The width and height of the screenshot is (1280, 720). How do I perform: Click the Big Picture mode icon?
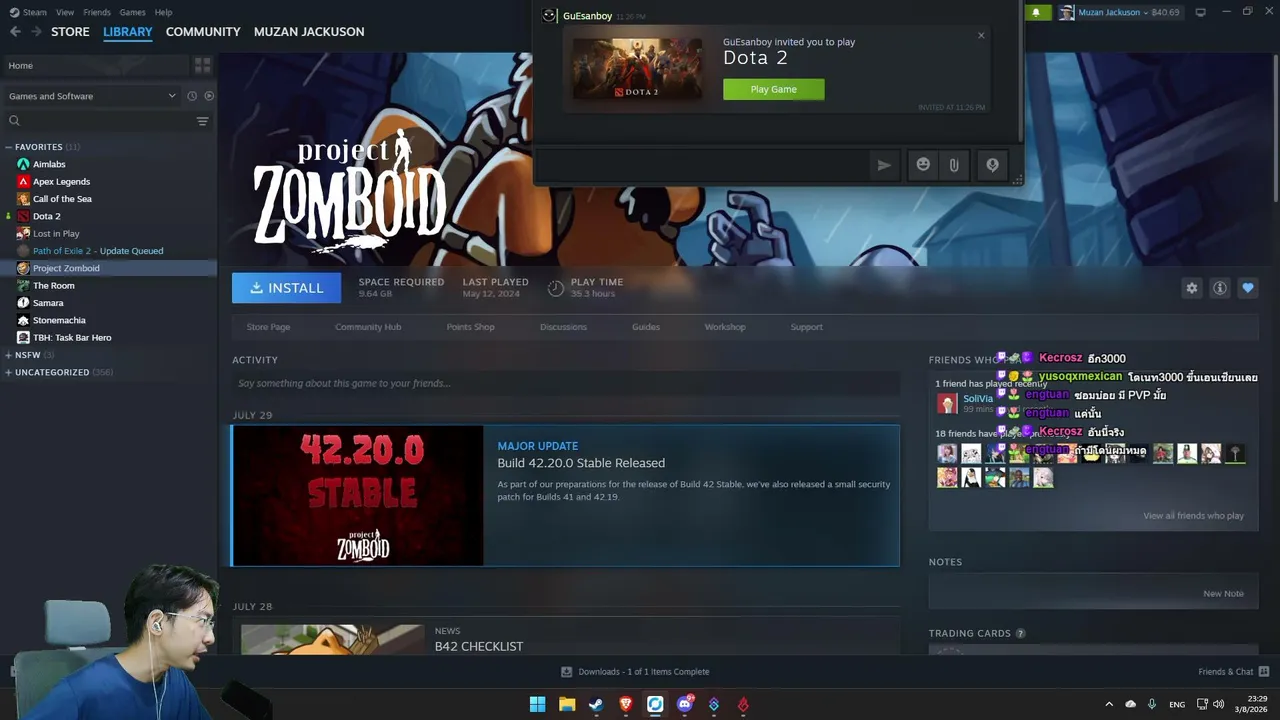point(1200,12)
